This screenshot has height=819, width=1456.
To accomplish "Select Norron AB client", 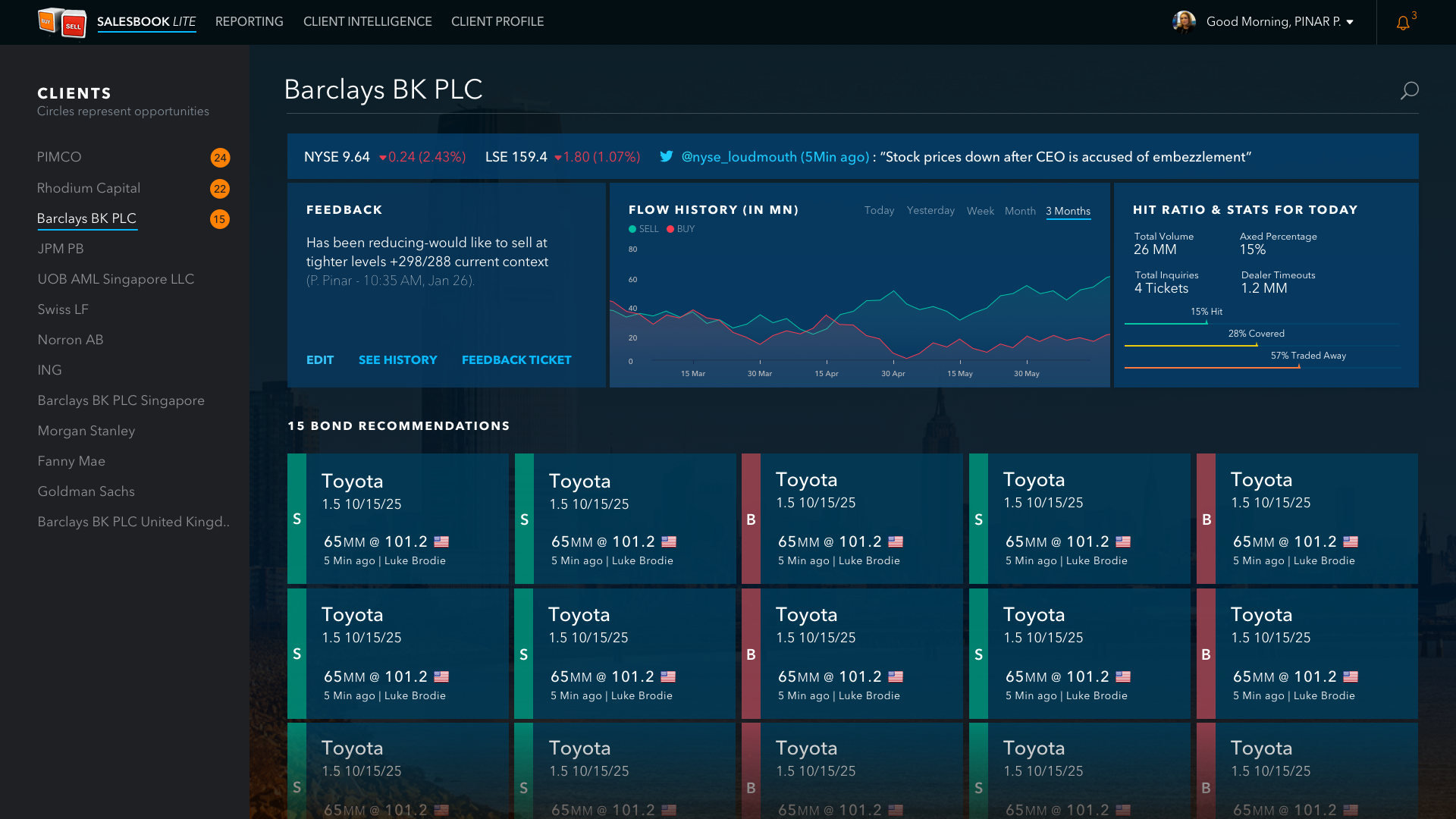I will click(71, 340).
